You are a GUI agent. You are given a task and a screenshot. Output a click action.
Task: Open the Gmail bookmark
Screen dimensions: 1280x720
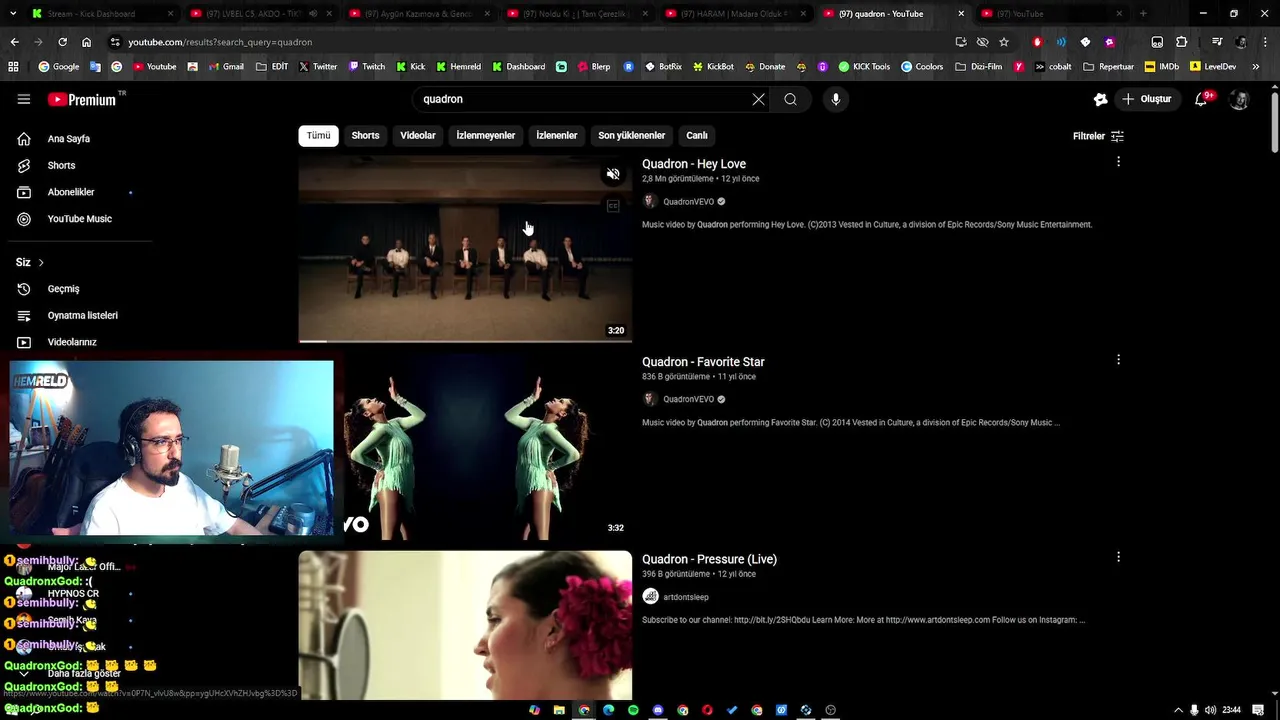pyautogui.click(x=225, y=67)
